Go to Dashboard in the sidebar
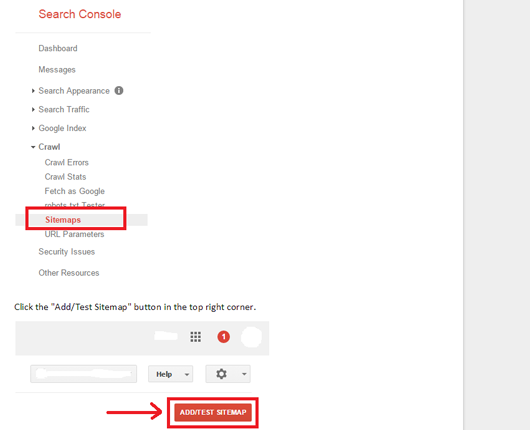Viewport: 530px width, 430px height. 58,48
